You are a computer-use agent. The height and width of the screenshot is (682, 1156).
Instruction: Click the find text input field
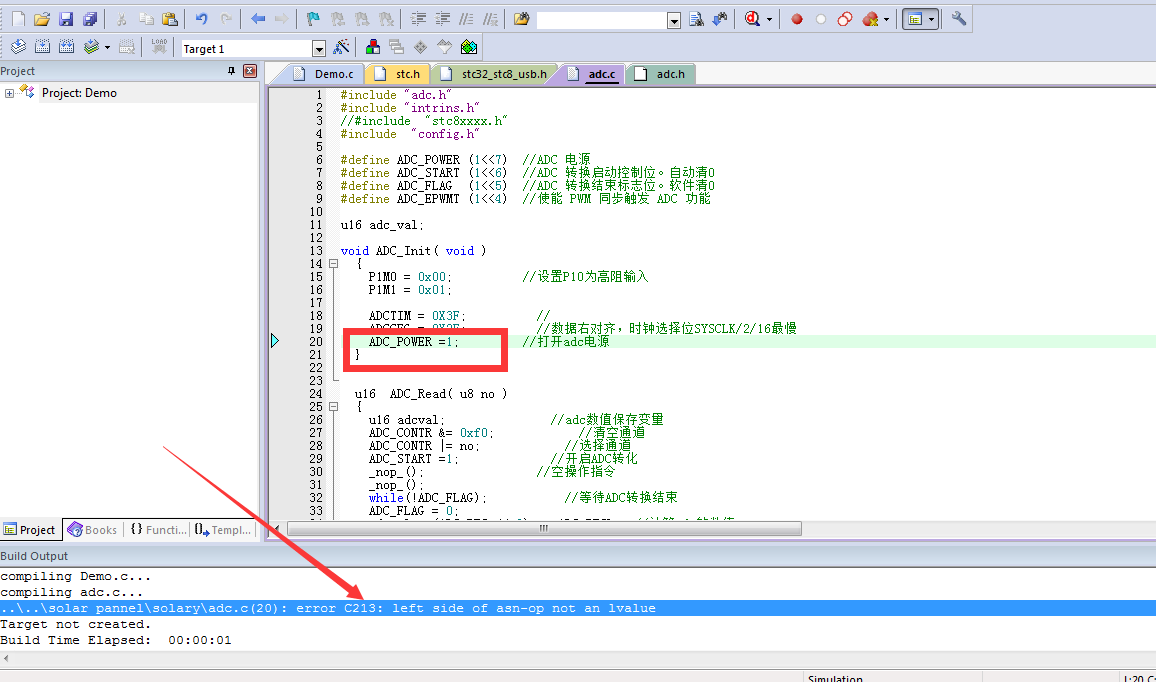pos(602,21)
